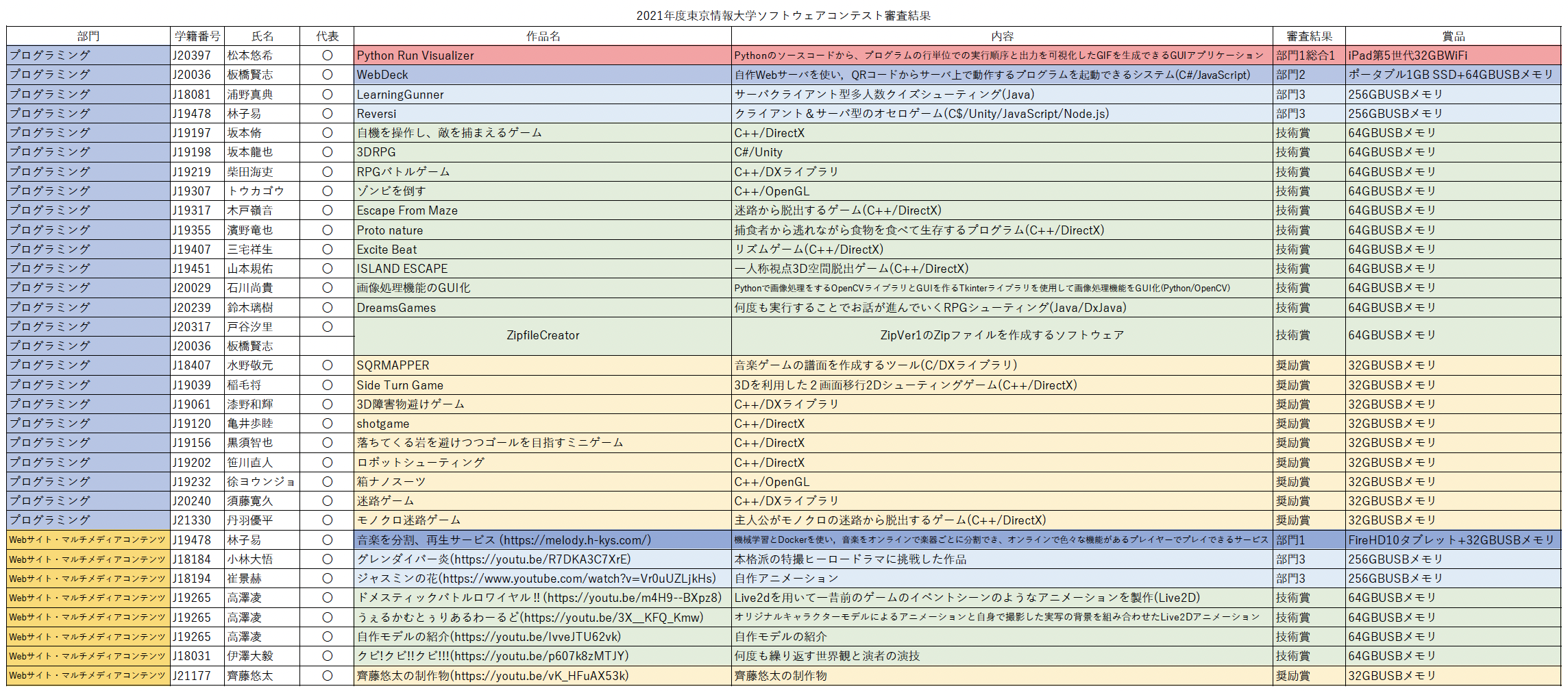Click the title 2021年度東京情報大学ソフトウェアコンテスト審査結果
Viewport: 1568px width, 691px height.
783,15
